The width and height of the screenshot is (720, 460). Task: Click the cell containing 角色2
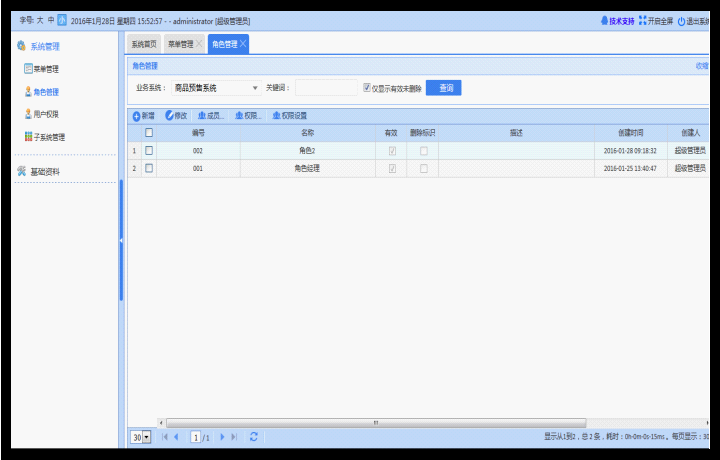pos(308,151)
